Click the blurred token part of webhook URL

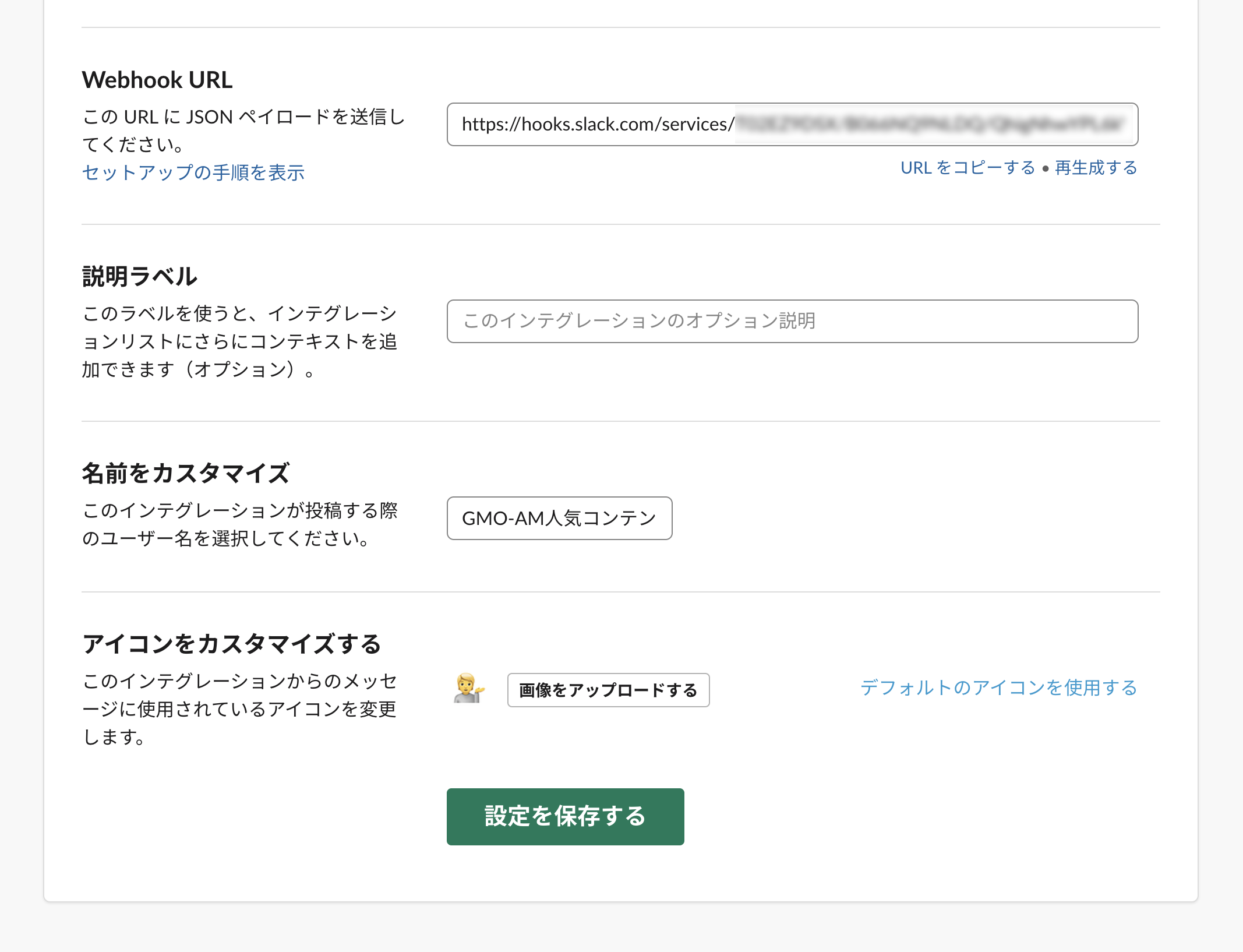(x=932, y=125)
